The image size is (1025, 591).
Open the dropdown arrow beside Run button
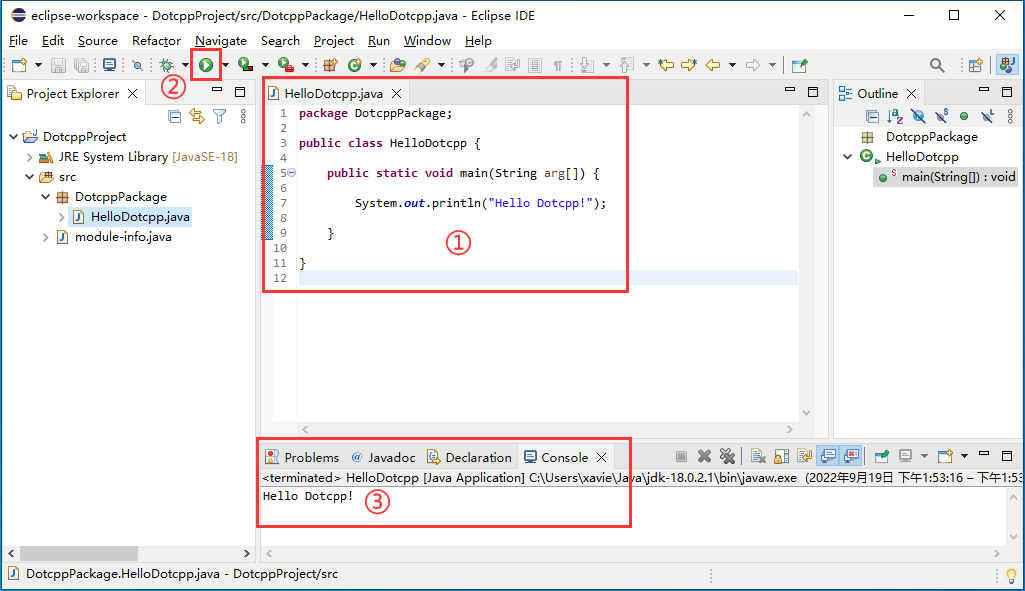(x=225, y=65)
